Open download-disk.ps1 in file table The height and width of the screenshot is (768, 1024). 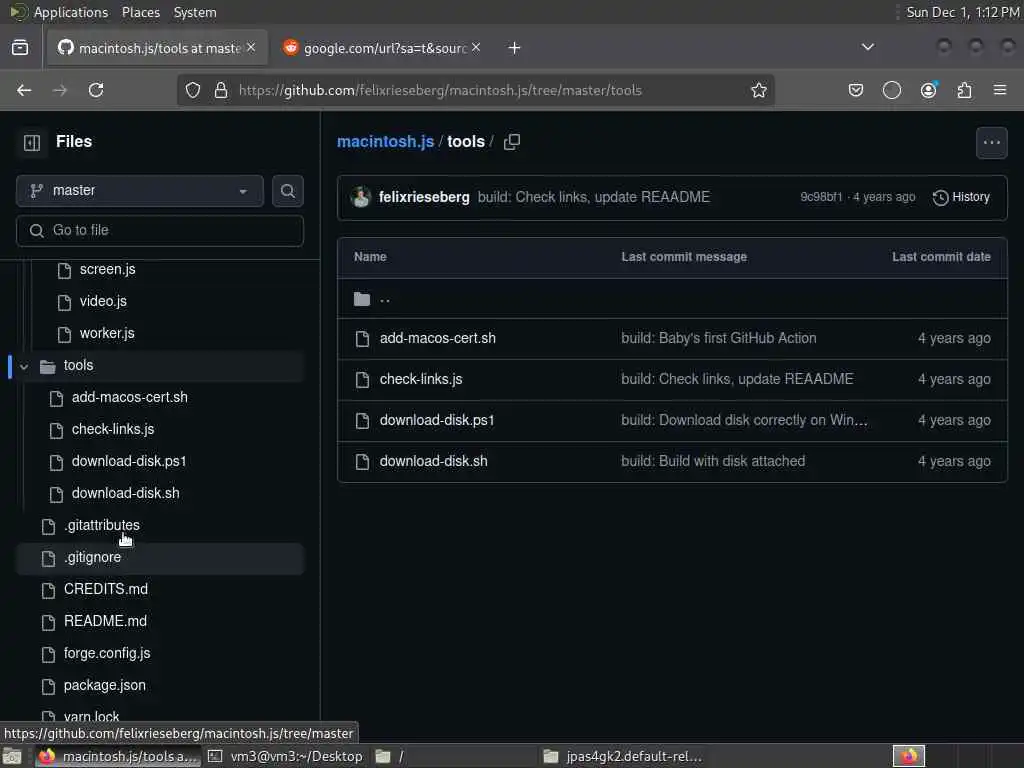click(x=437, y=421)
